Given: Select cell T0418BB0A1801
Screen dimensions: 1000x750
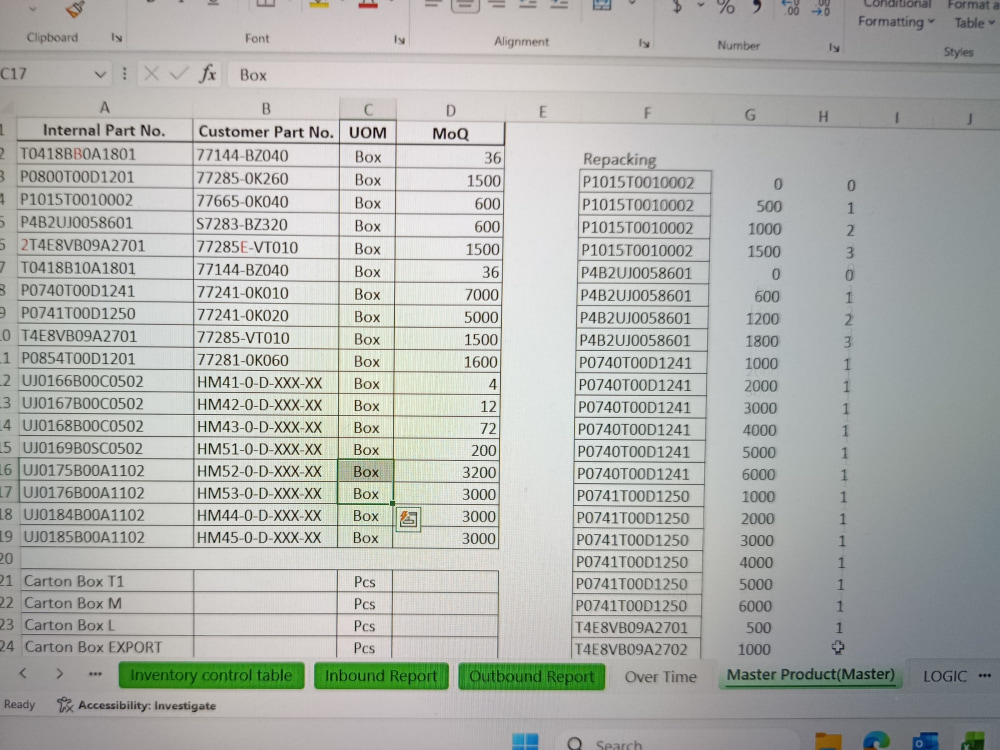Looking at the screenshot, I should 105,154.
